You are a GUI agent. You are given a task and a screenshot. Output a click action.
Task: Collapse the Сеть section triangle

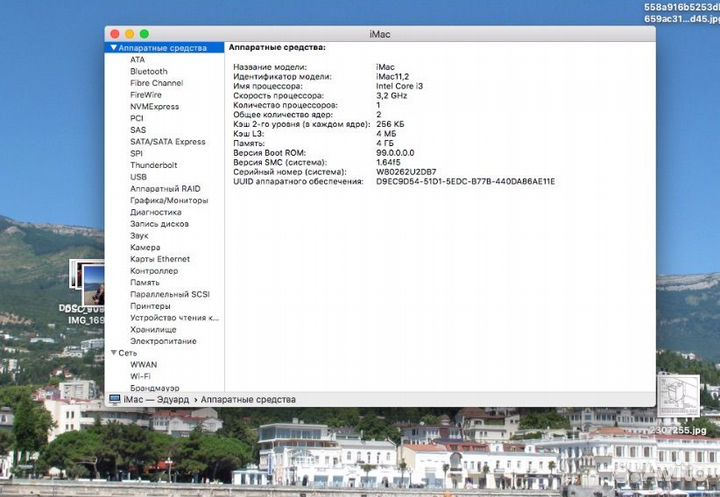pyautogui.click(x=113, y=353)
